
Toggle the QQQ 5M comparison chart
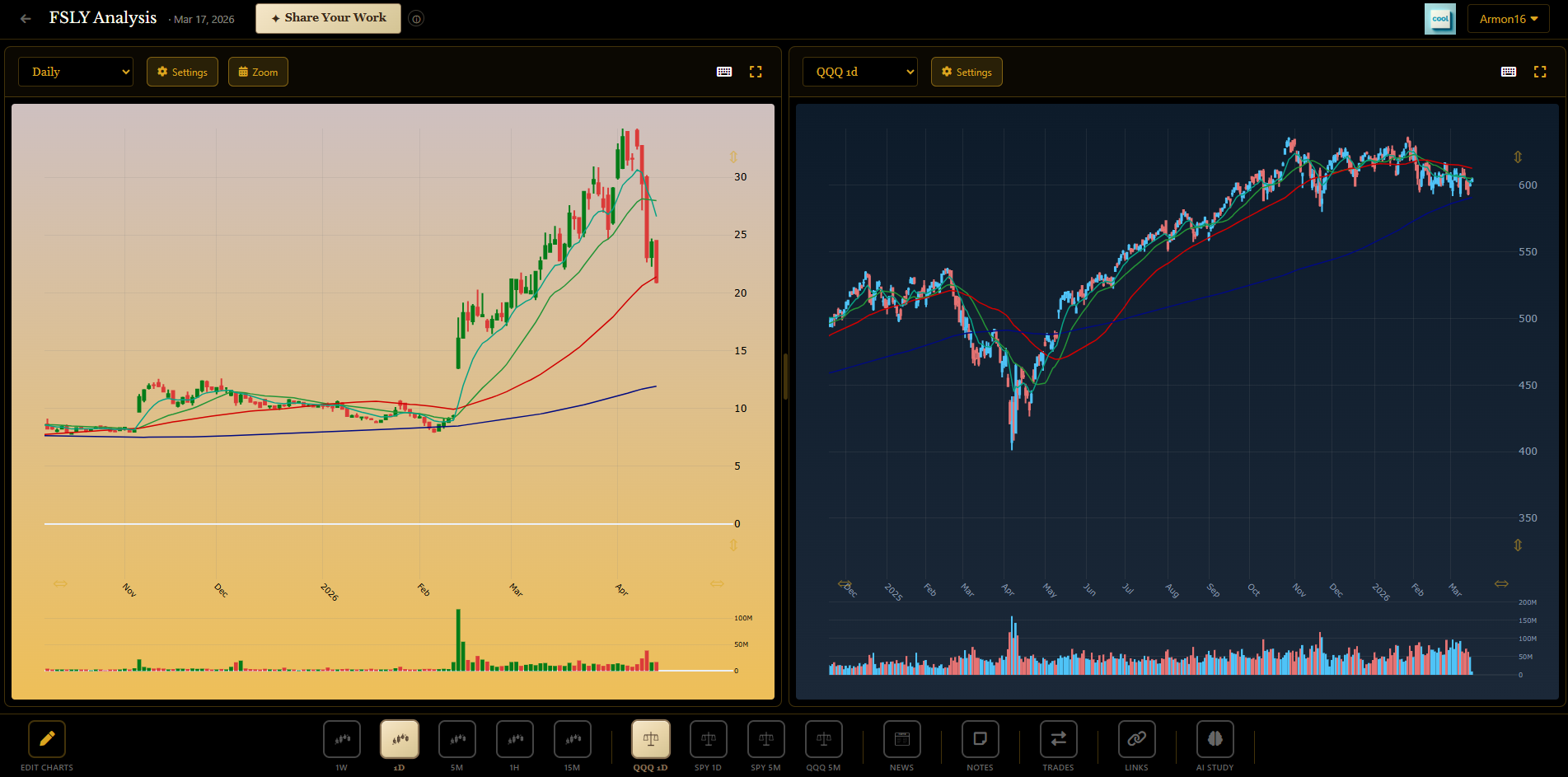[x=824, y=739]
